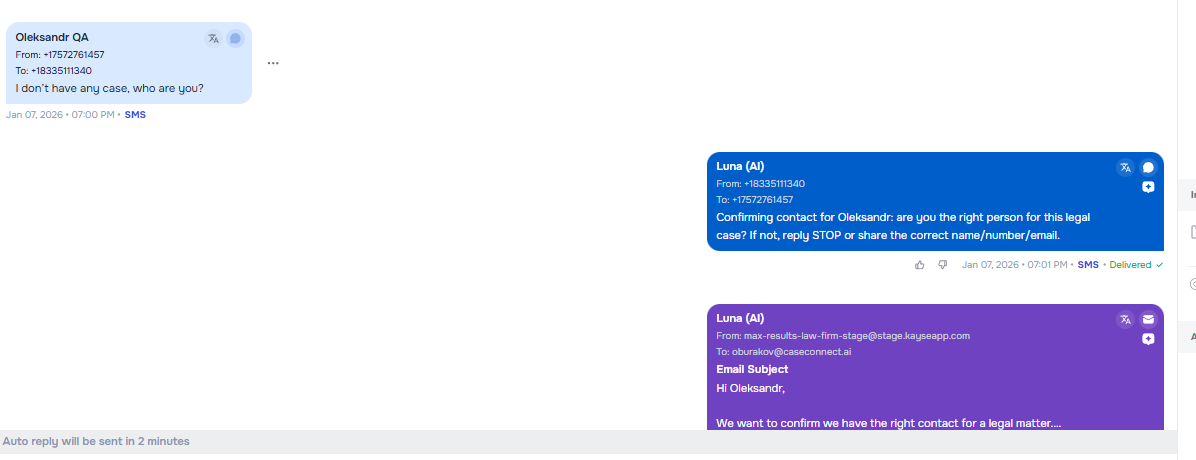Translate Oleksandr QA's incoming message
The width and height of the screenshot is (1196, 460).
click(x=214, y=38)
